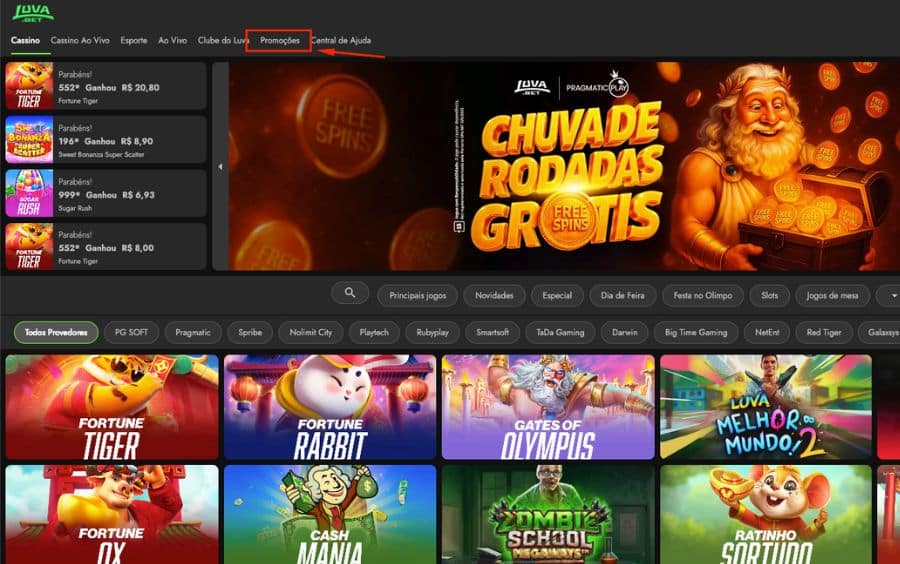Viewport: 900px width, 564px height.
Task: Visit Central de Ajuda
Action: [341, 40]
